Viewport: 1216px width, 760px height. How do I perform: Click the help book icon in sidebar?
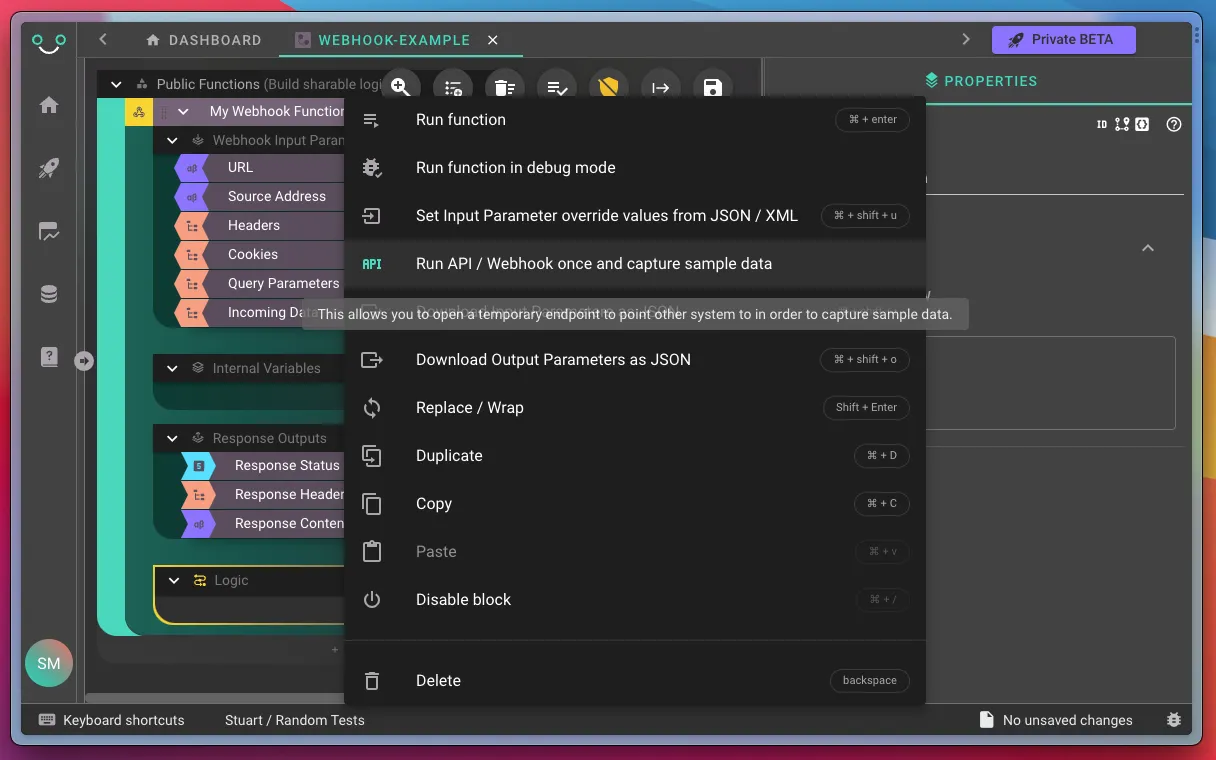tap(49, 357)
